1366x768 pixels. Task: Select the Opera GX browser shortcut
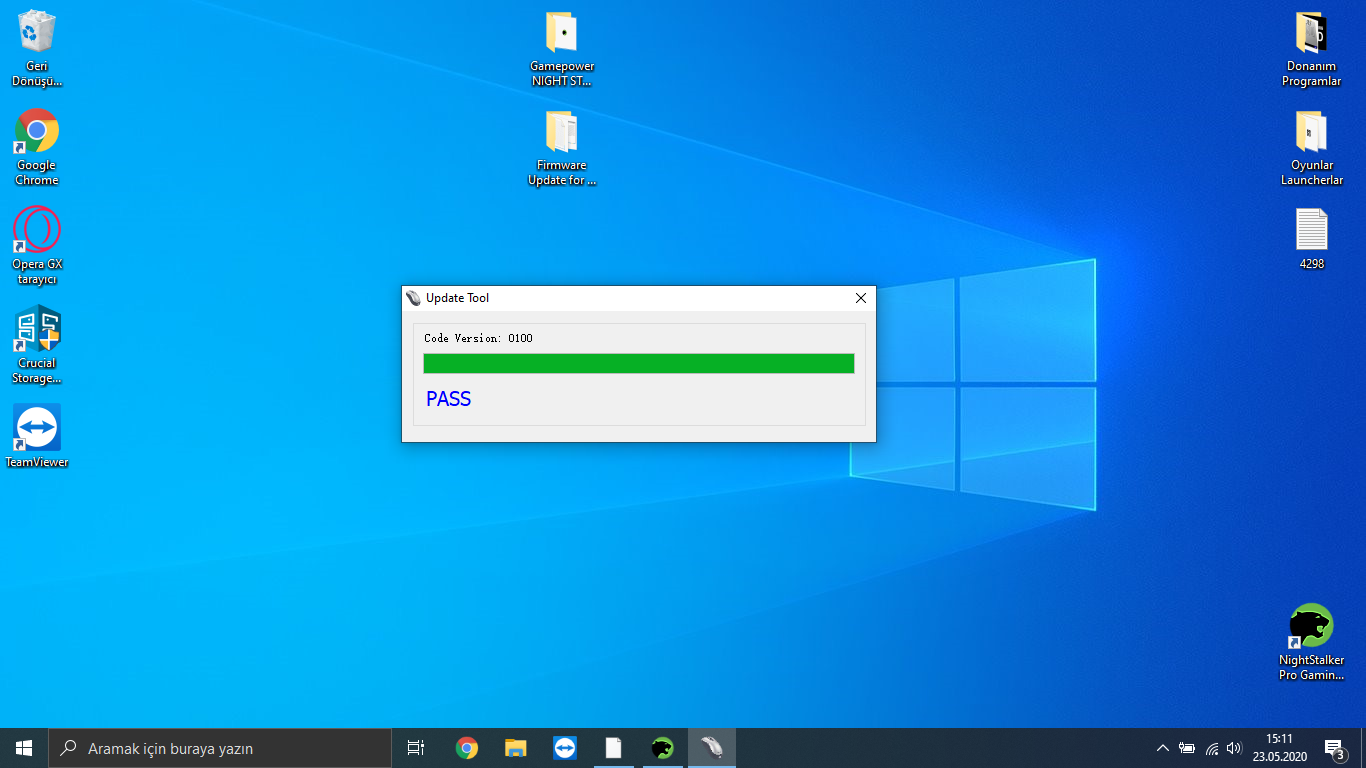[37, 246]
